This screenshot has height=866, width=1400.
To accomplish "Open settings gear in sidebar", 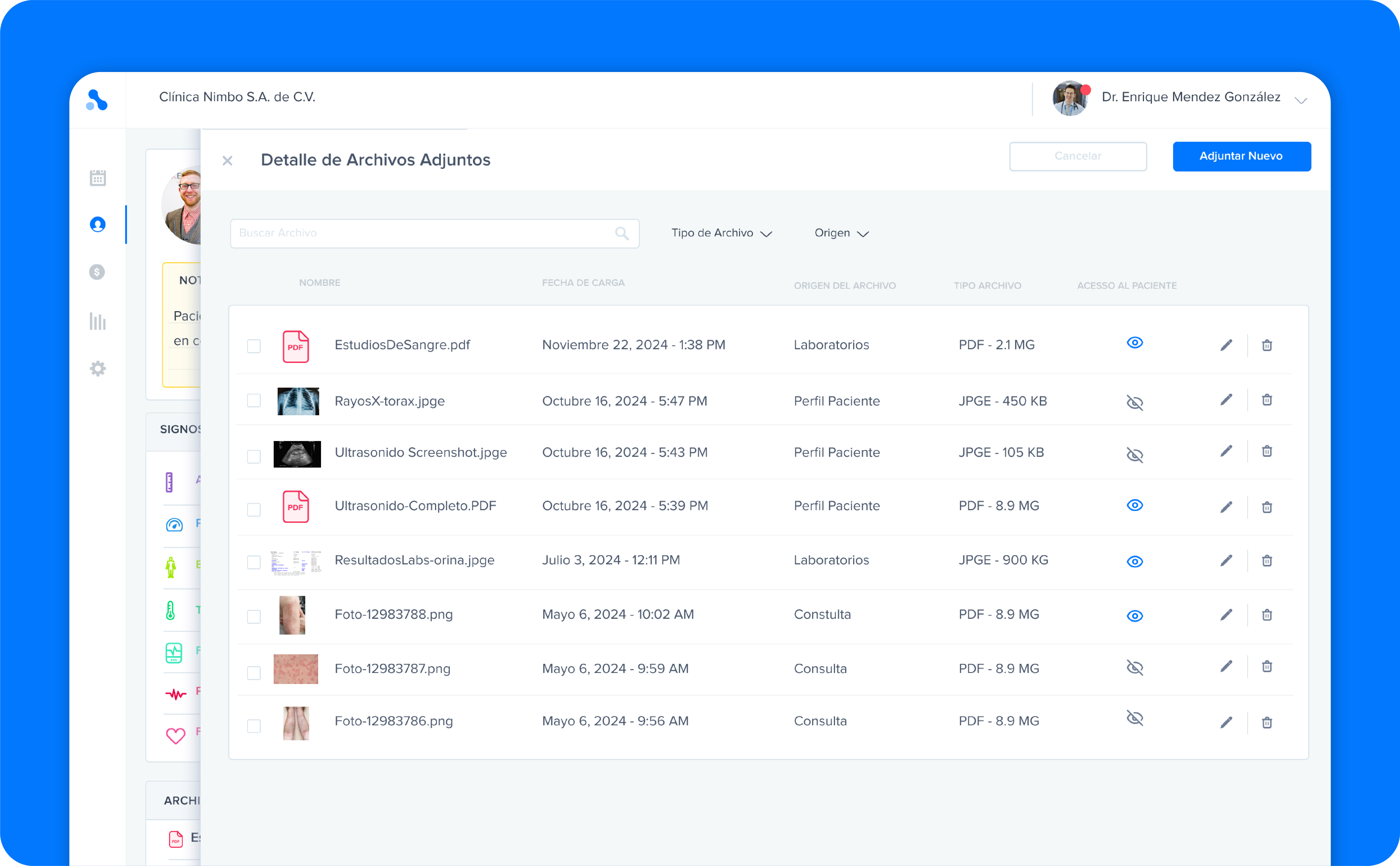I will [98, 368].
